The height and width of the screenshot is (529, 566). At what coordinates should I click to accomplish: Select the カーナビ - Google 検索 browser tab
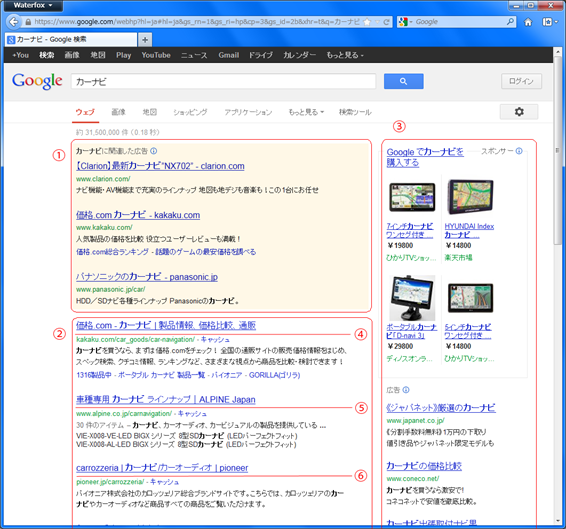[x=71, y=40]
